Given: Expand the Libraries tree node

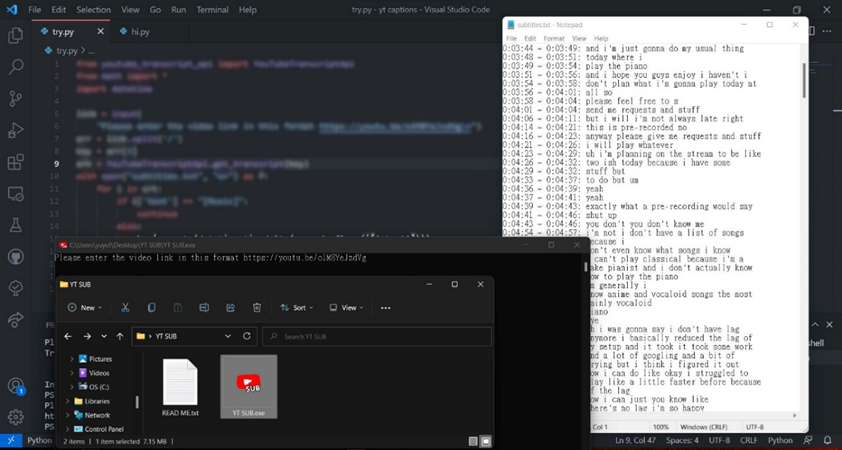Looking at the screenshot, I should pyautogui.click(x=67, y=401).
